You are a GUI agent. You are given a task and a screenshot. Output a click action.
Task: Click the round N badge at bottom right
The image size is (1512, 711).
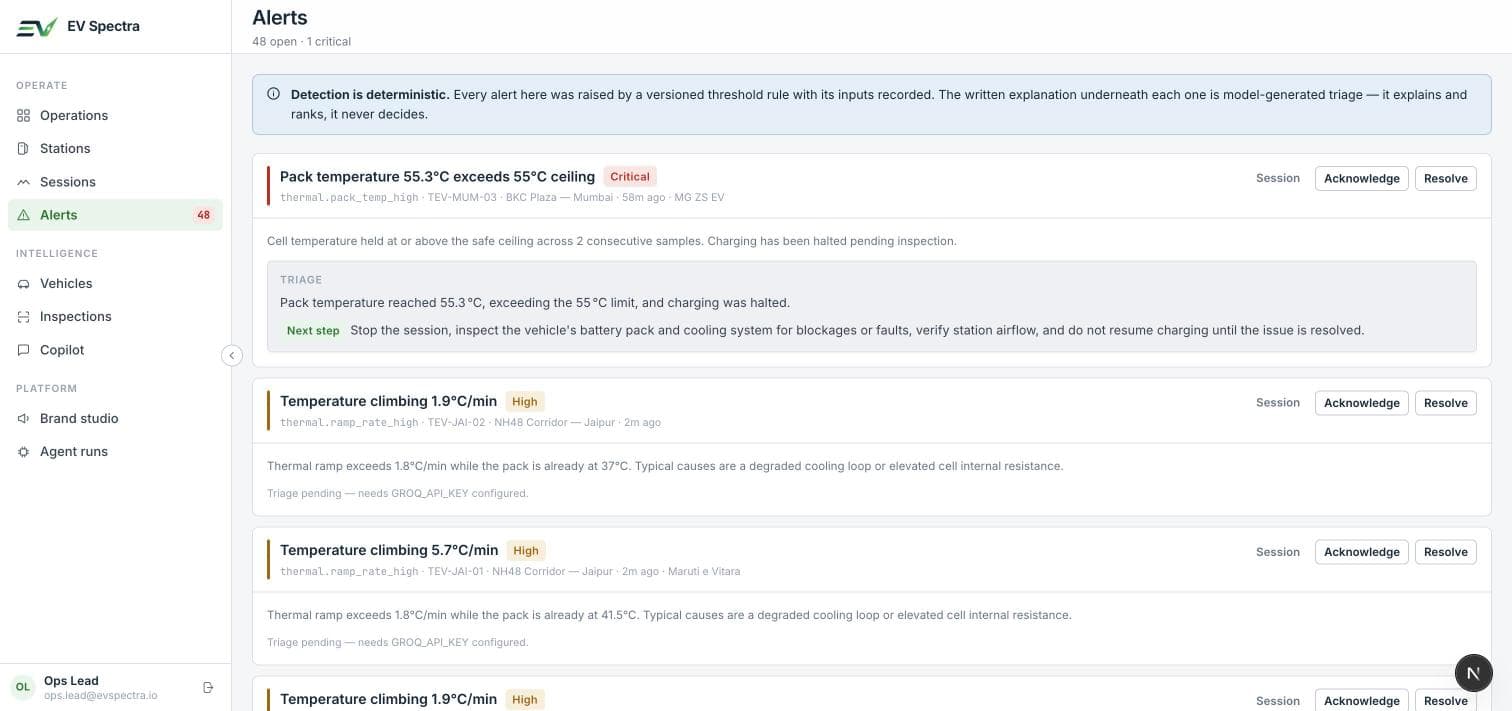point(1473,673)
